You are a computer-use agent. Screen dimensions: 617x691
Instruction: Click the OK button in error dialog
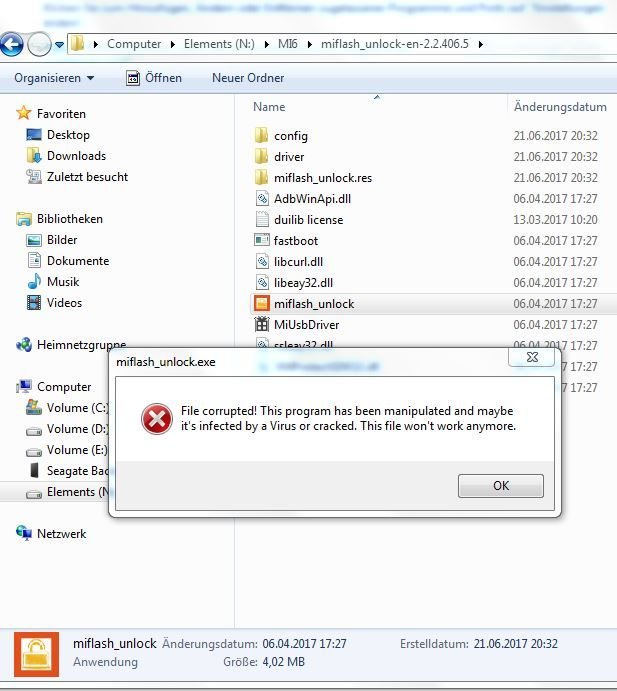click(x=501, y=486)
